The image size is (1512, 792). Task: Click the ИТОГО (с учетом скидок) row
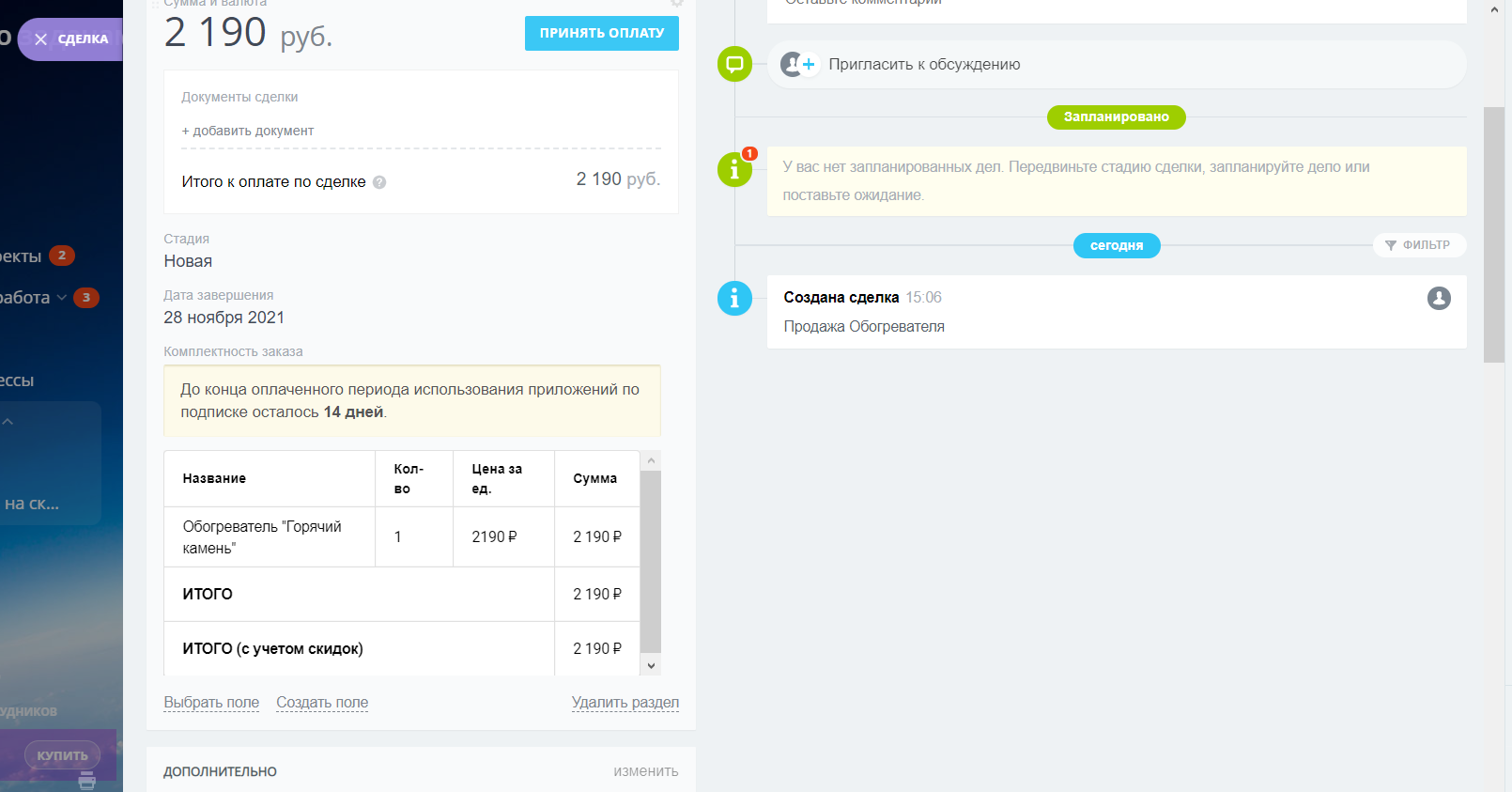[x=402, y=648]
